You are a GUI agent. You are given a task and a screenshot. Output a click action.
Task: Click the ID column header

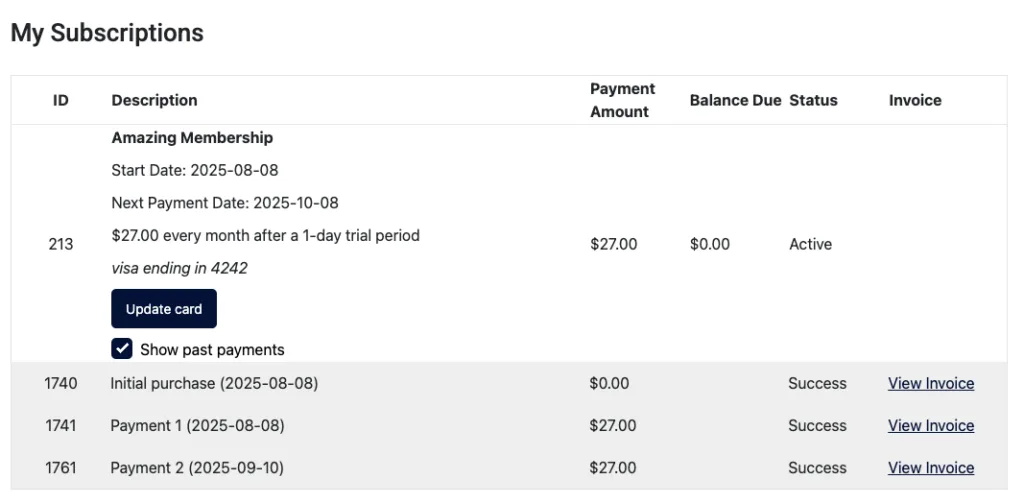(61, 100)
